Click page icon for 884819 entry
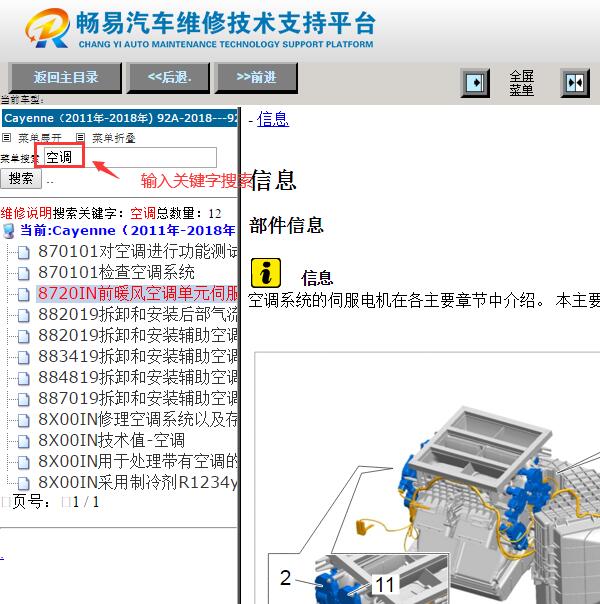 [23, 378]
